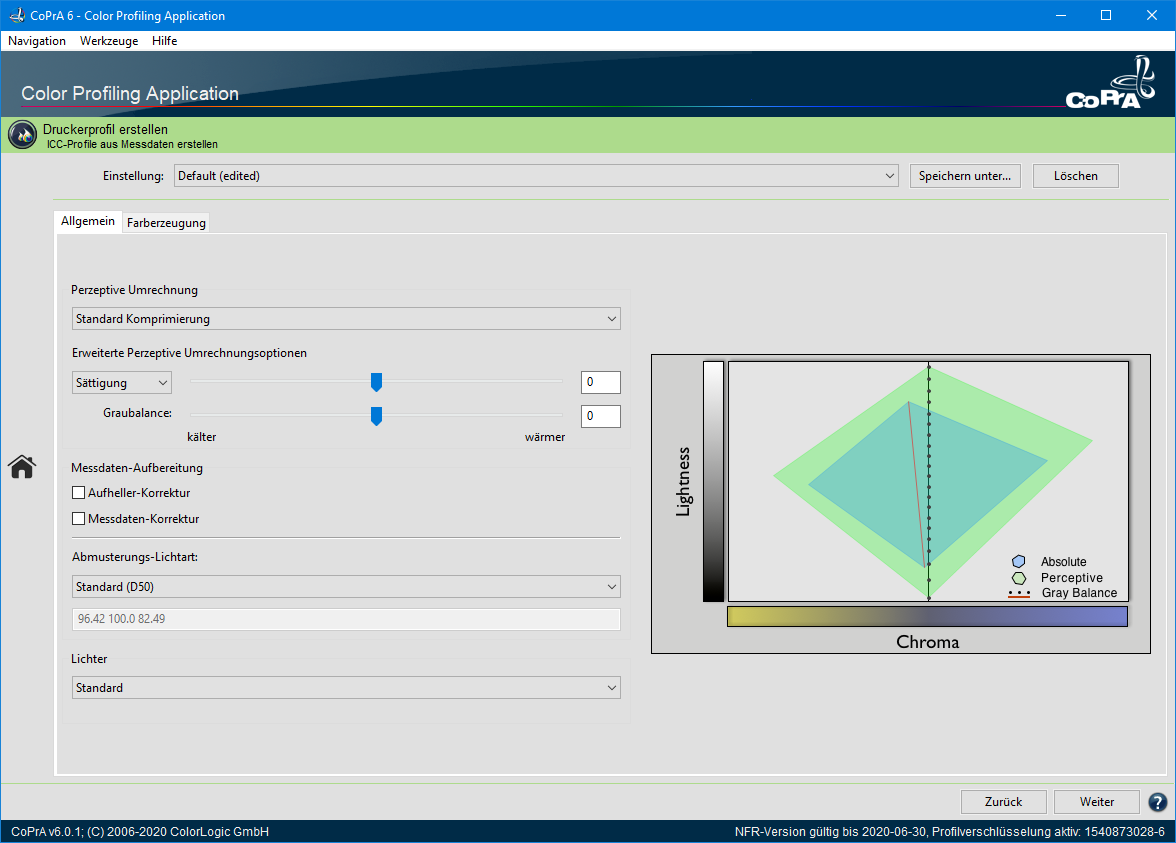Switch to the Farberzeugung tab
Screen dimensions: 1176x843
point(166,223)
